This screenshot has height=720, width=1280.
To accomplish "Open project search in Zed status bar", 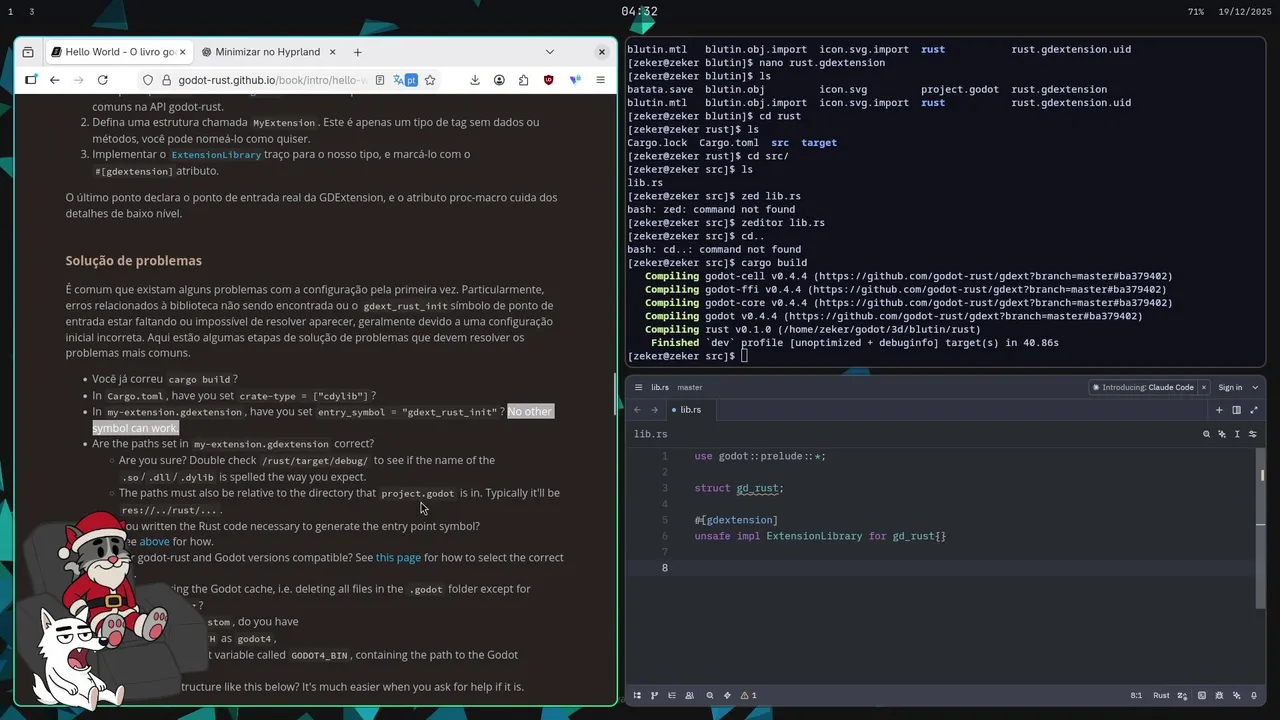I will (710, 695).
